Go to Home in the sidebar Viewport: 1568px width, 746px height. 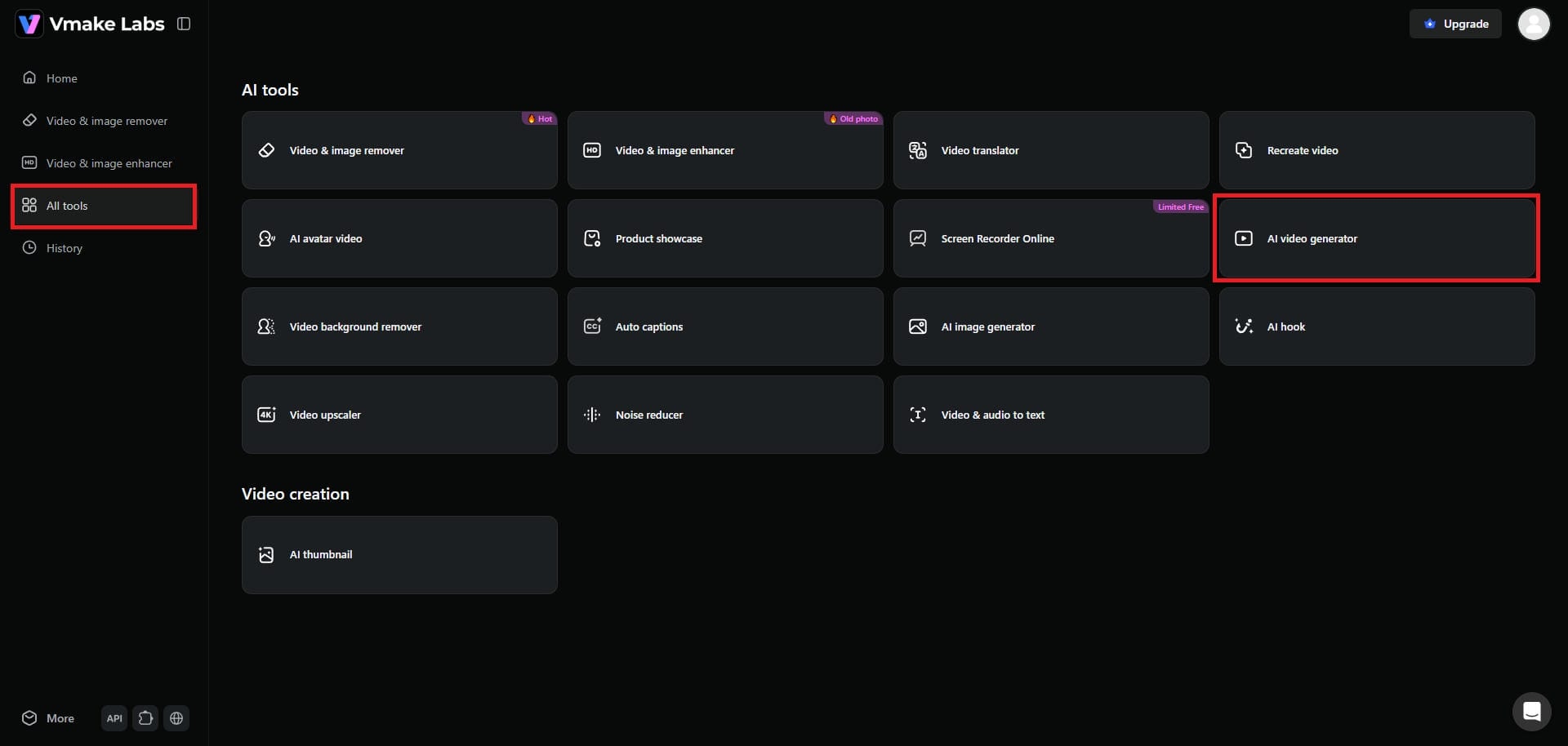tap(104, 78)
